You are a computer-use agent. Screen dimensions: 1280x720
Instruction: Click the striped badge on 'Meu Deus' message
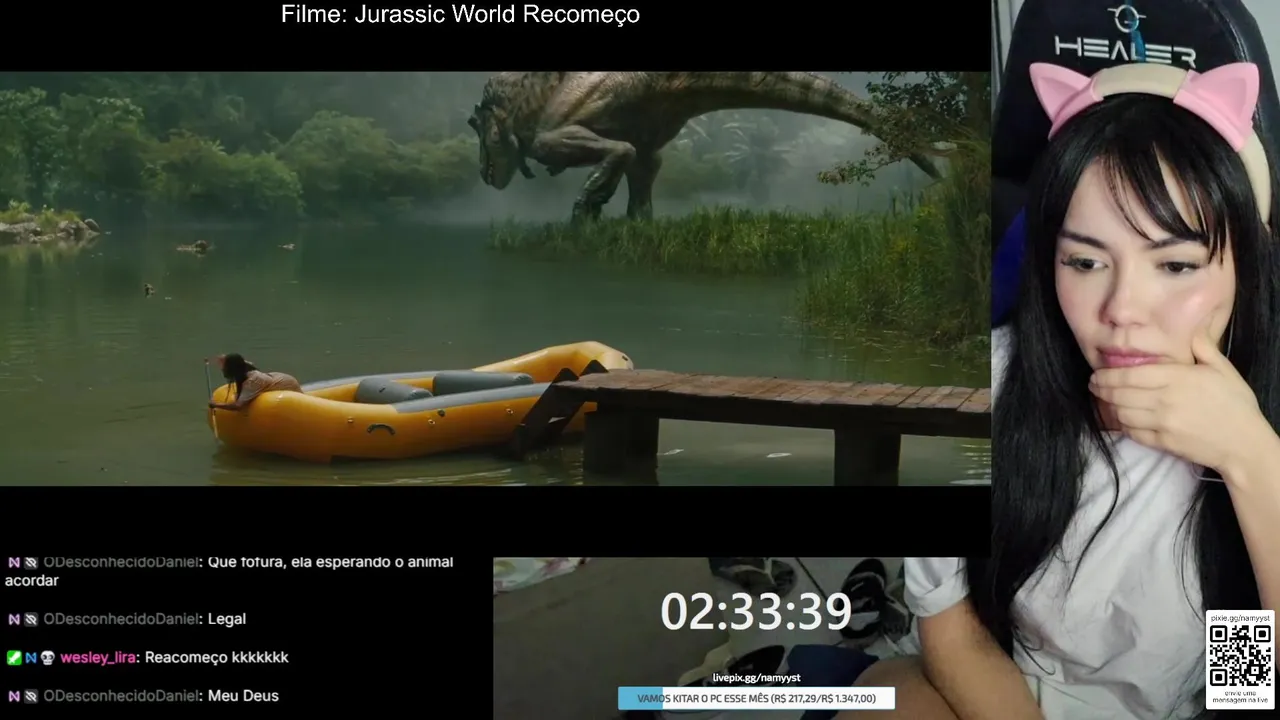pyautogui.click(x=31, y=697)
